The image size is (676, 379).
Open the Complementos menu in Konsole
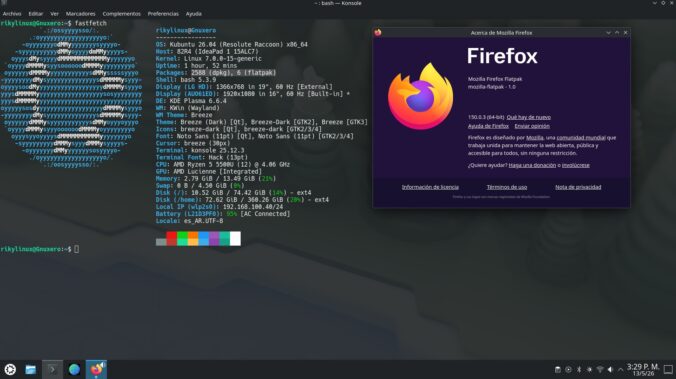click(x=122, y=14)
